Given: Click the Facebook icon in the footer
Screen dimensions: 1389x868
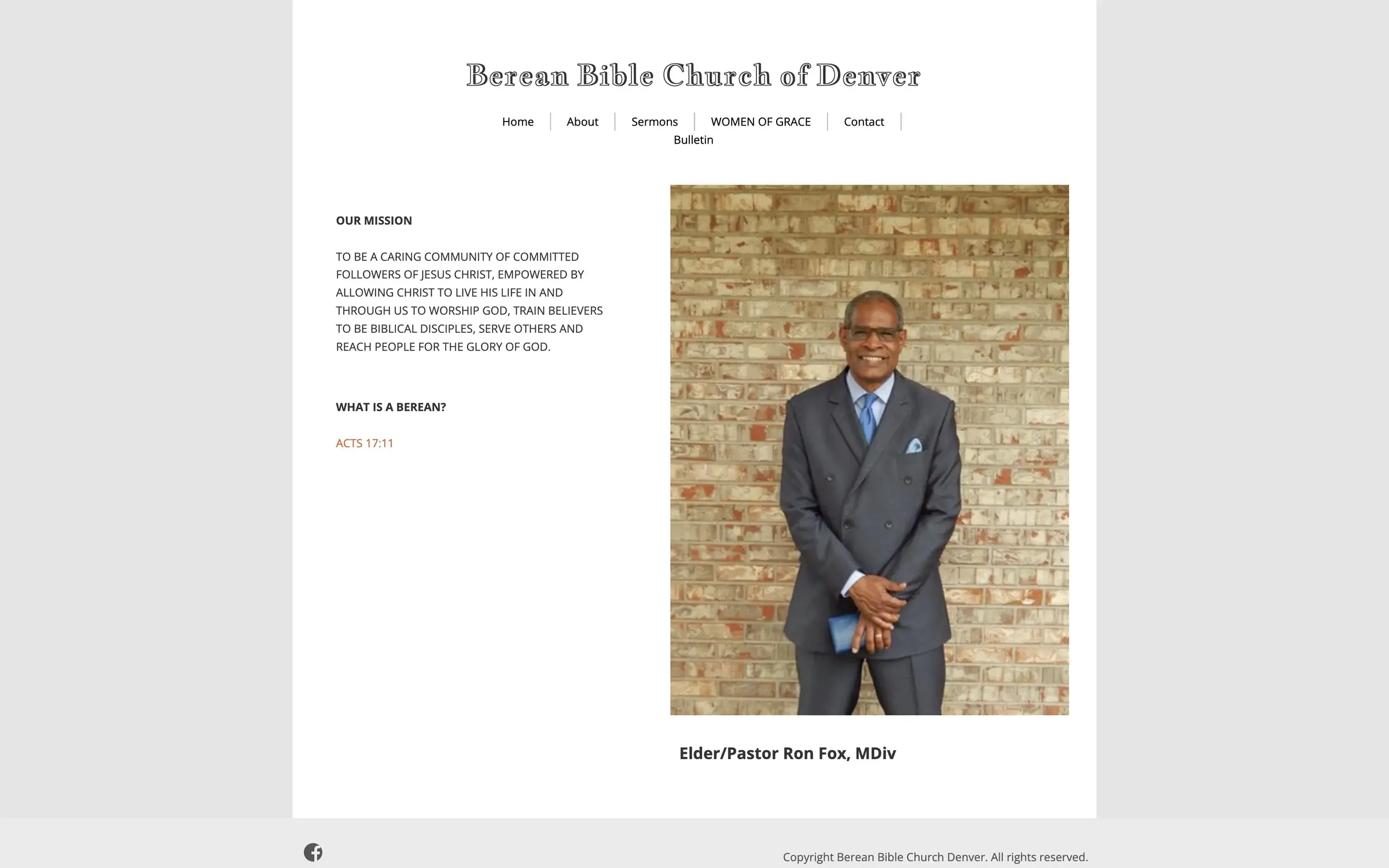Looking at the screenshot, I should point(313,852).
